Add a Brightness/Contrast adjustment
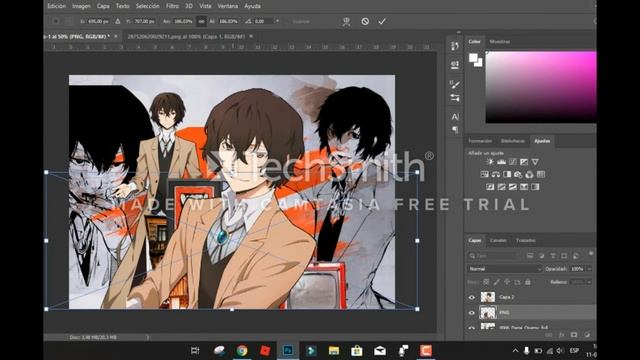 click(490, 162)
